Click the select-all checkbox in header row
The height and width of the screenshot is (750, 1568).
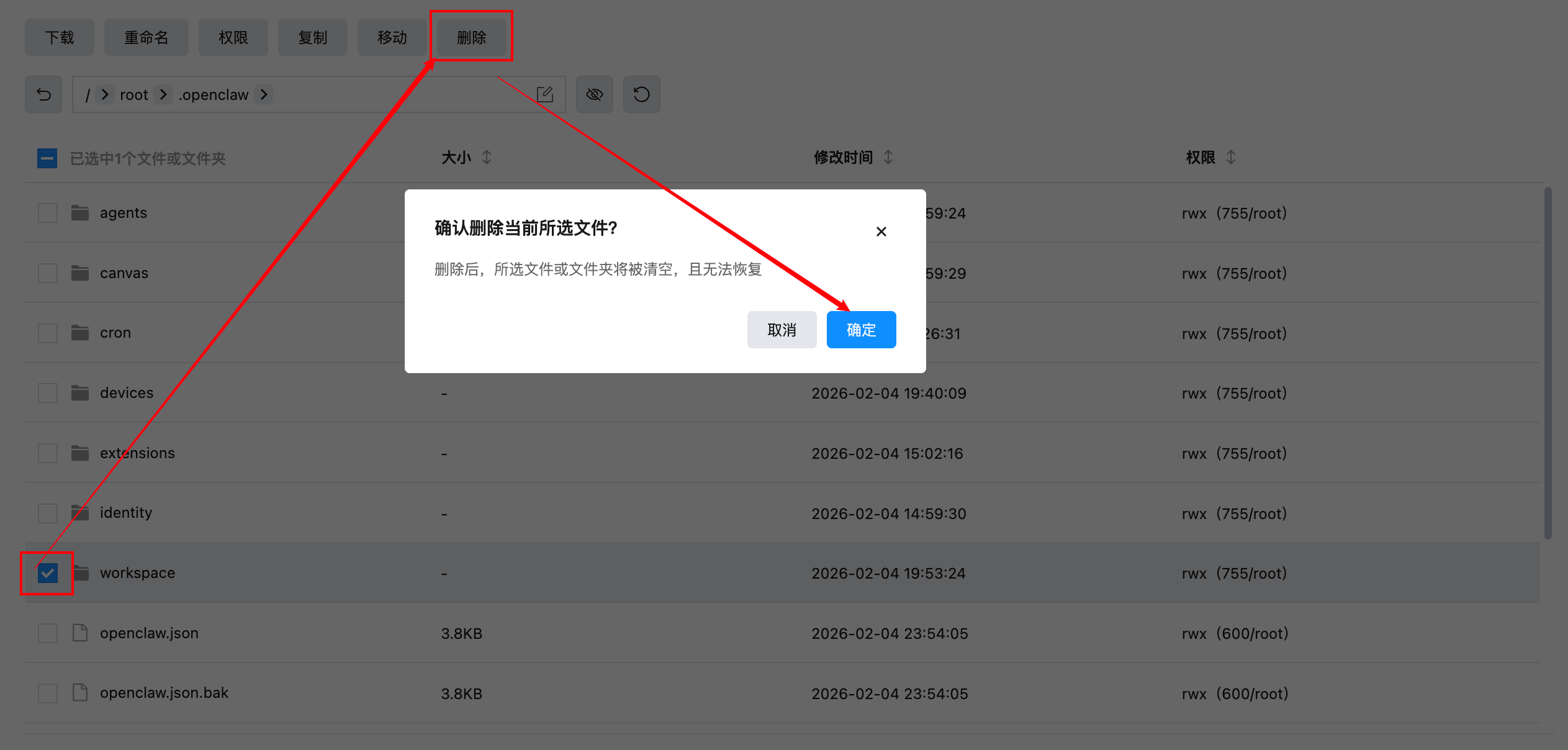[47, 158]
